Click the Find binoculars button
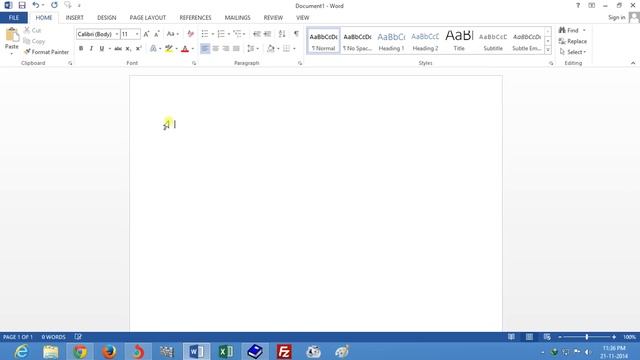640x360 pixels. click(x=569, y=30)
